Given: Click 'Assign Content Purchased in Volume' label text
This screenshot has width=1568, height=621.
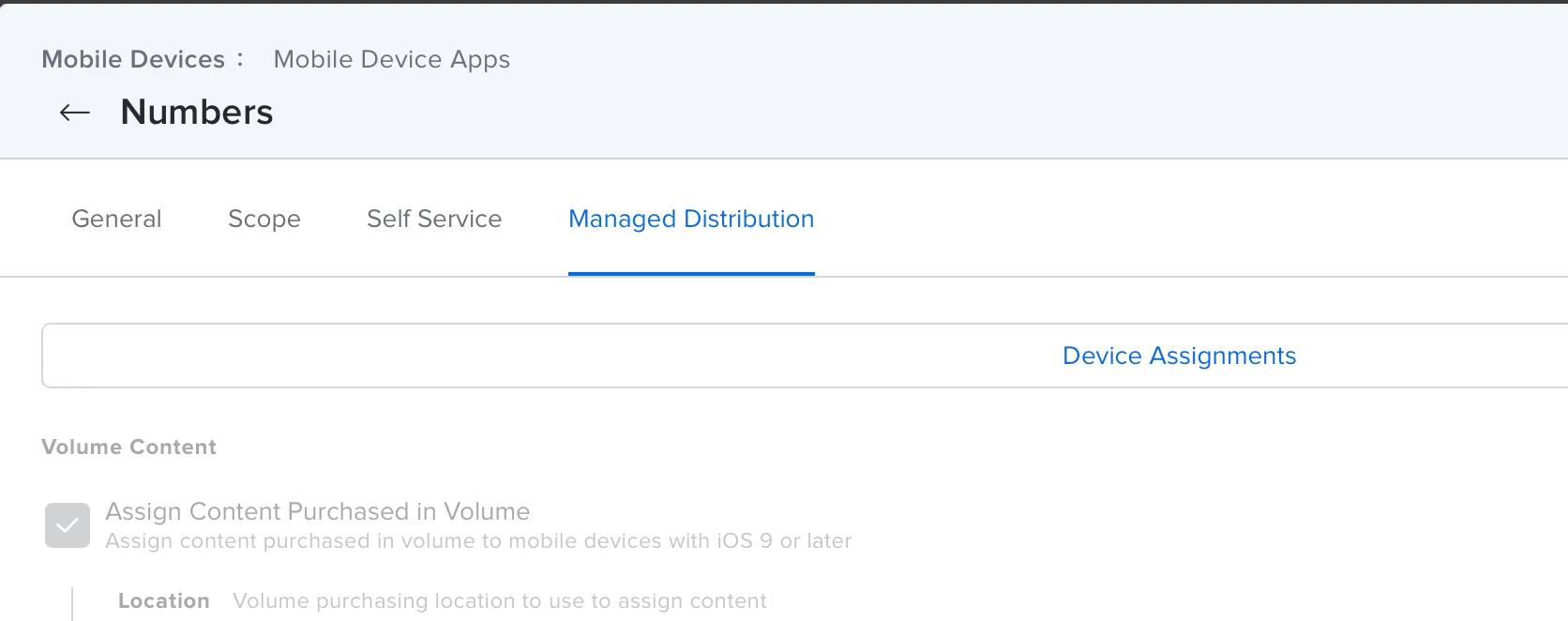Looking at the screenshot, I should (x=318, y=511).
